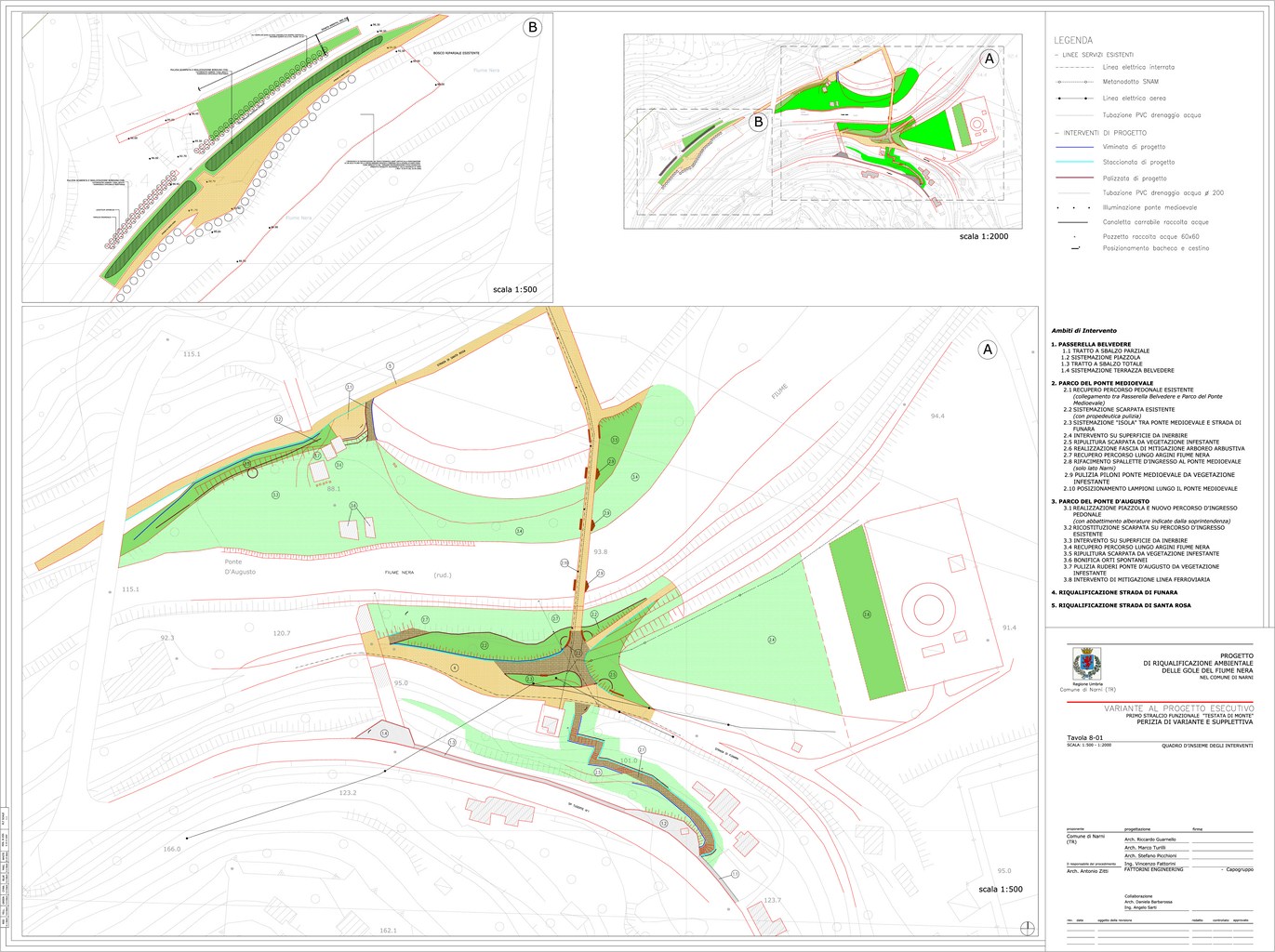This screenshot has height=952, width=1275.
Task: Select 'Pozzetto raccolta acque 60x60' legend entry
Action: [1151, 236]
